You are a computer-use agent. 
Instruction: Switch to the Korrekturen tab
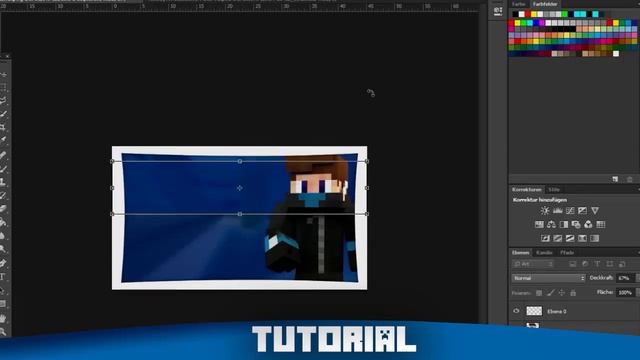(527, 189)
